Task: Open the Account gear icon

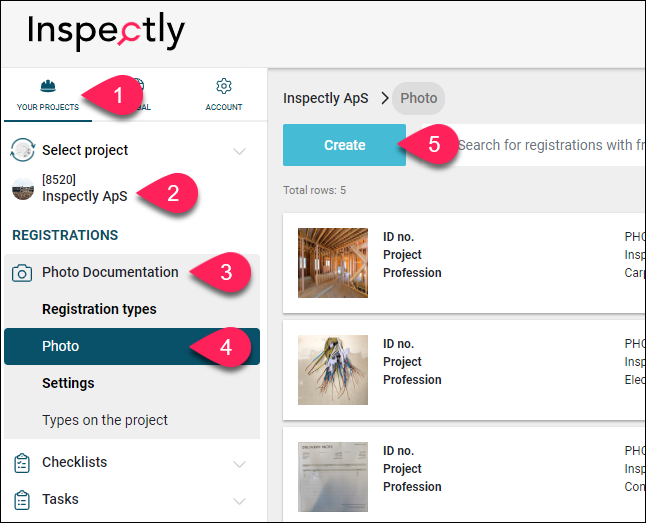Action: pyautogui.click(x=224, y=86)
